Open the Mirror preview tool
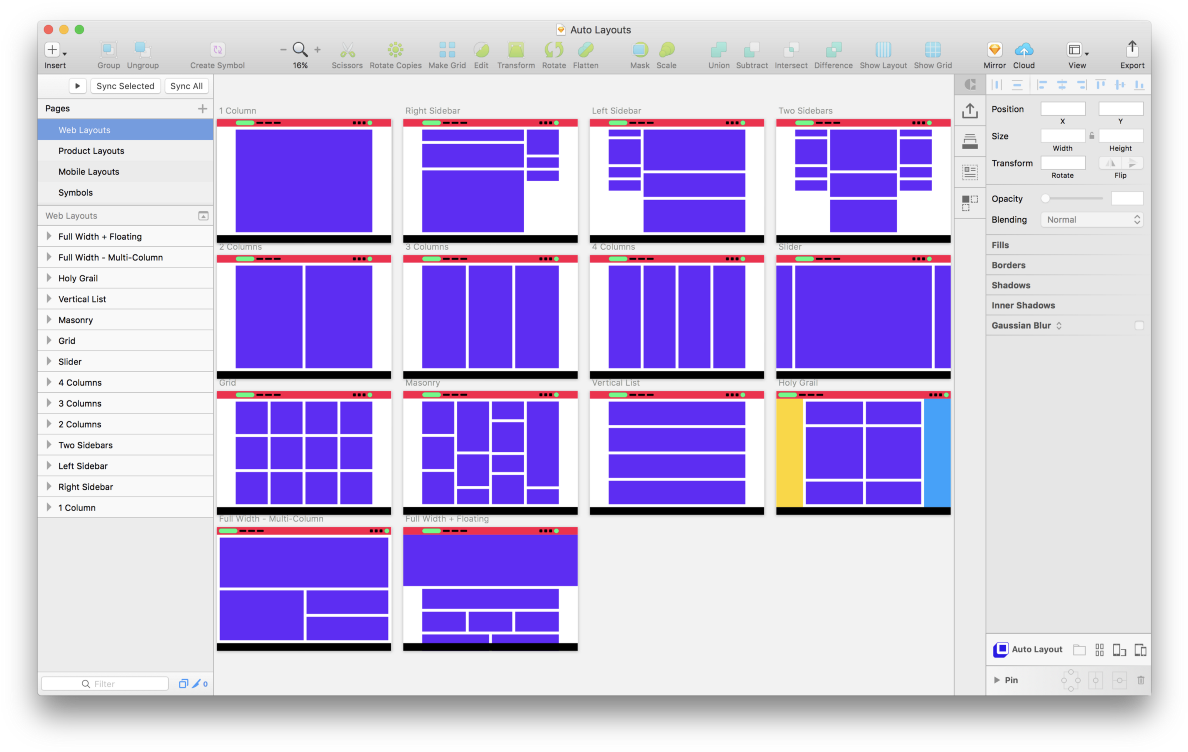The width and height of the screenshot is (1188, 752). tap(994, 50)
